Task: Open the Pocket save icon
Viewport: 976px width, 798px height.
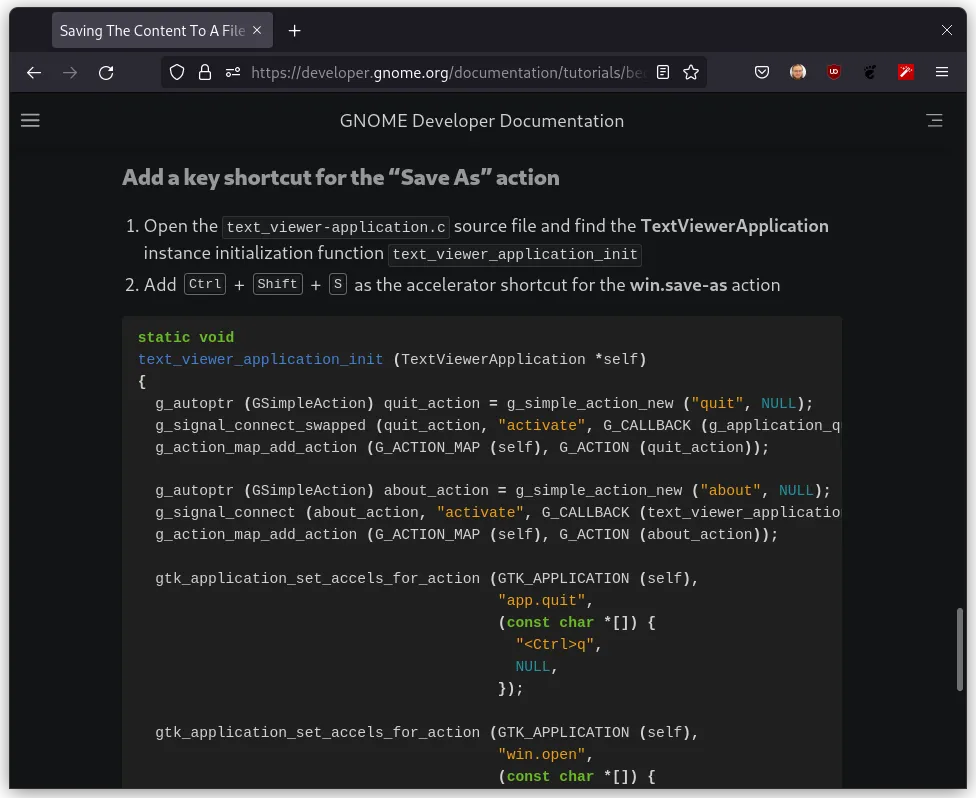Action: 762,72
